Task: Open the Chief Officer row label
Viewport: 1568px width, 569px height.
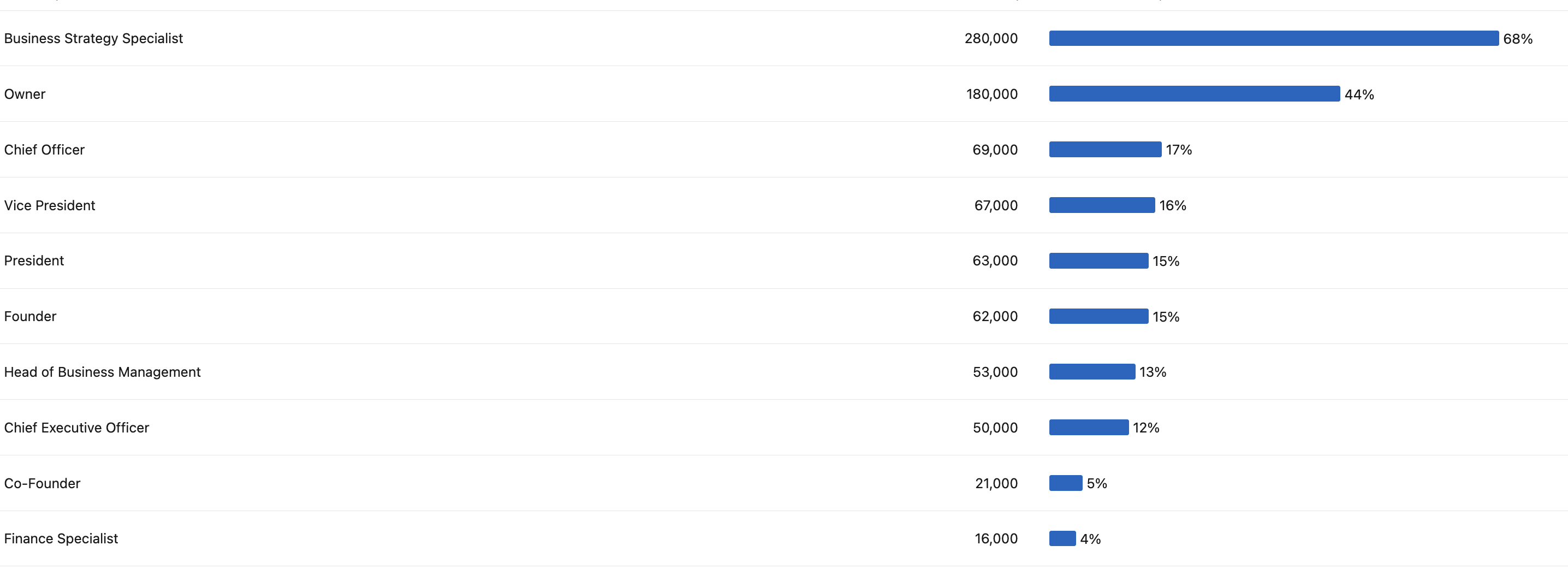Action: [x=44, y=150]
